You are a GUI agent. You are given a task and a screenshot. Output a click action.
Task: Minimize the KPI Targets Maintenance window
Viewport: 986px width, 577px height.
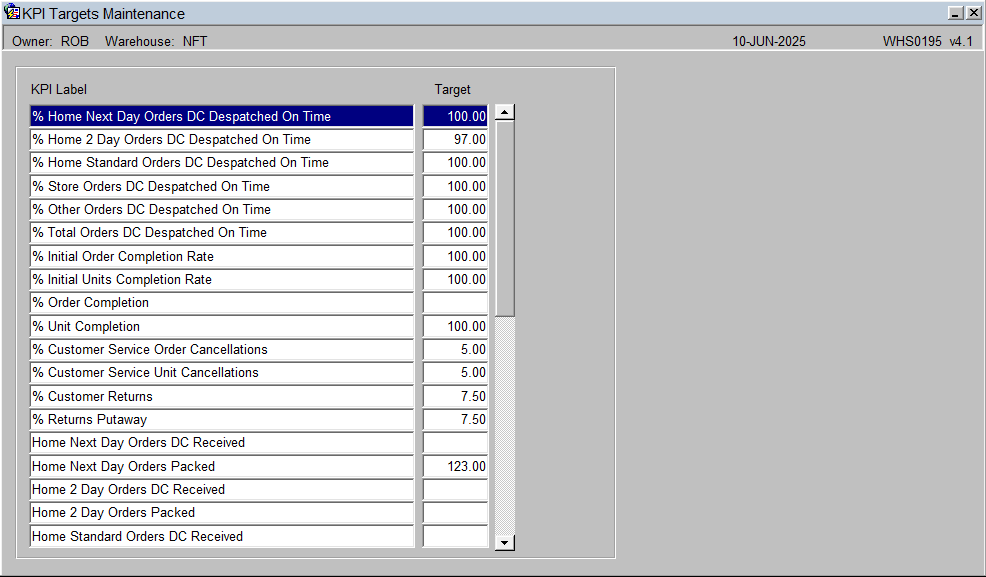point(956,13)
